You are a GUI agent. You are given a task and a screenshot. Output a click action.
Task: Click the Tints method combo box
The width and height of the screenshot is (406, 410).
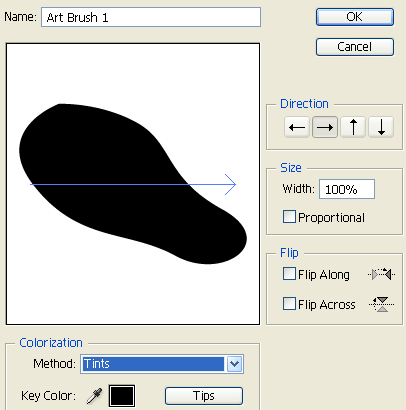(x=162, y=364)
